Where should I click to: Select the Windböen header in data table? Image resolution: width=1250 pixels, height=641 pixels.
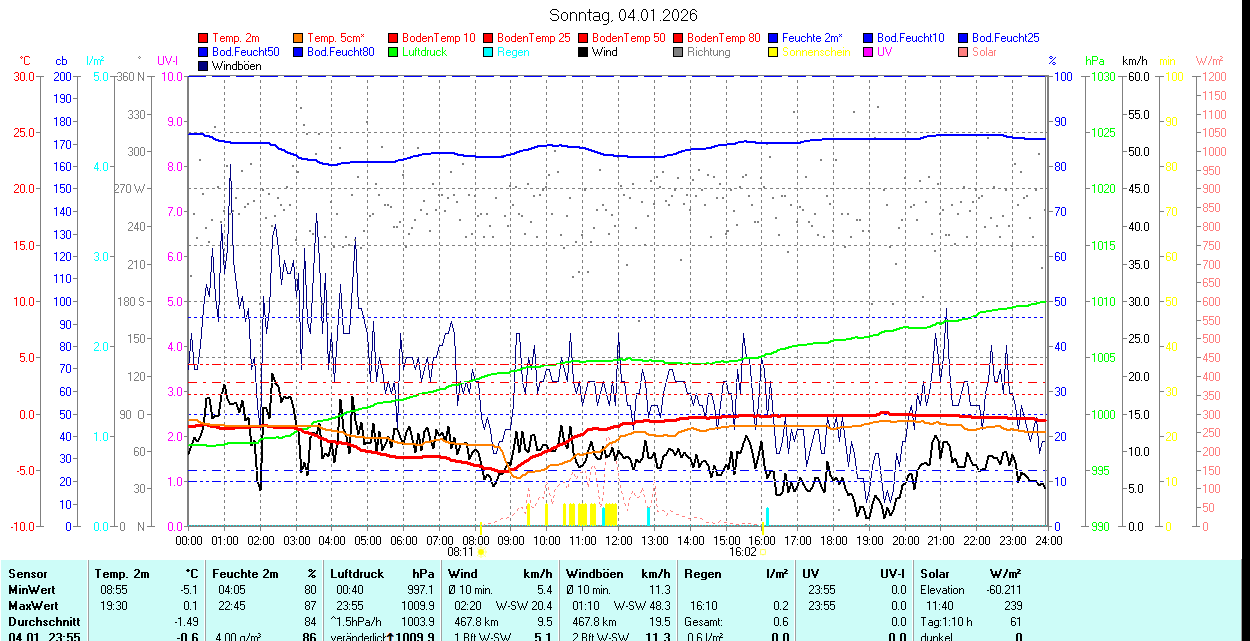point(594,574)
